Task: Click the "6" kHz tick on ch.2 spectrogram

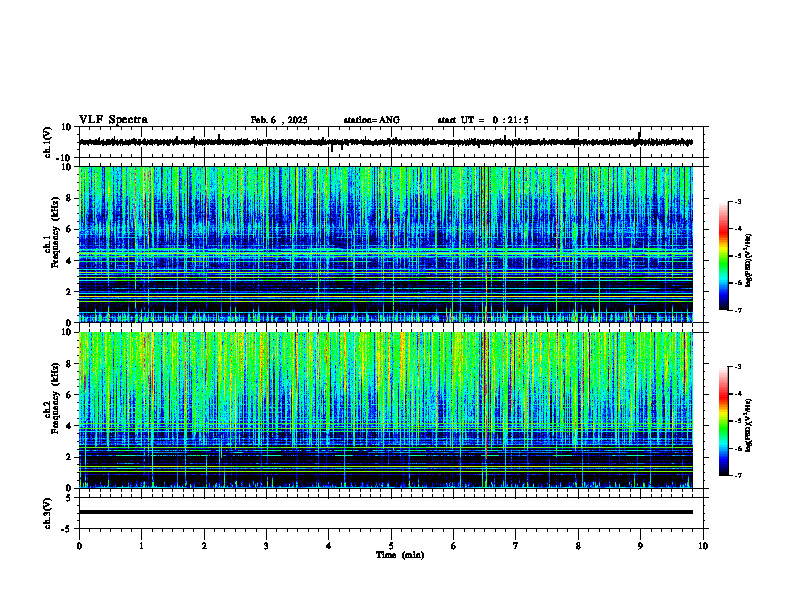Action: coord(70,395)
